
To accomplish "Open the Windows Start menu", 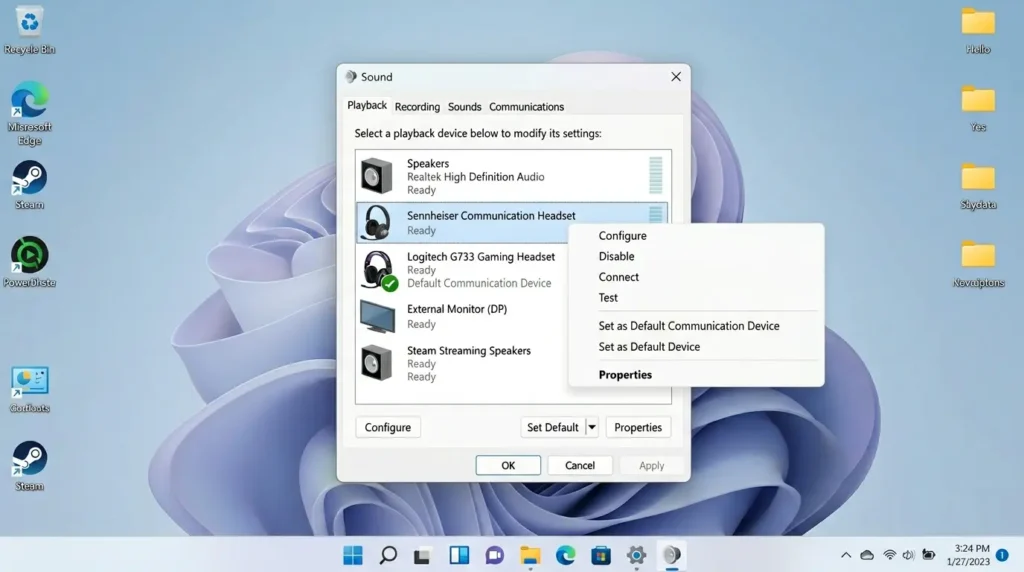I will tap(353, 555).
